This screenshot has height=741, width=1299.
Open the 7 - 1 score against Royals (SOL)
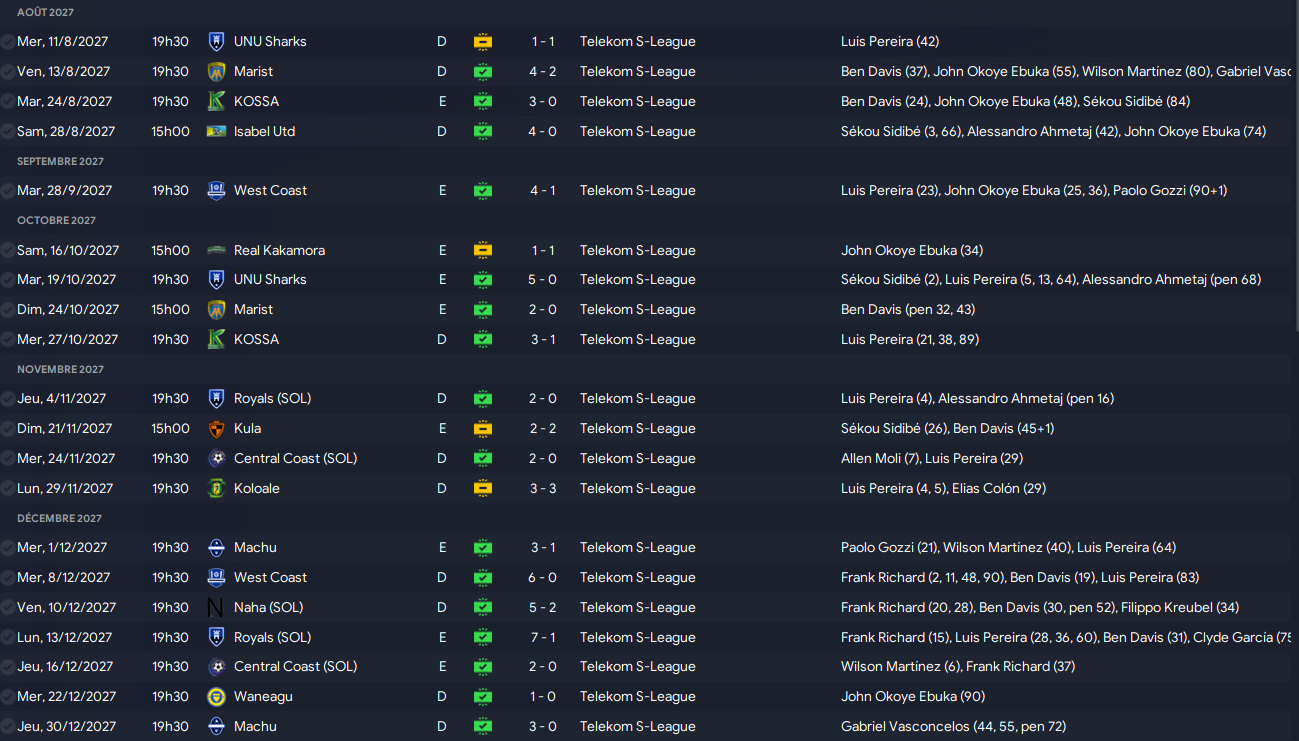543,637
